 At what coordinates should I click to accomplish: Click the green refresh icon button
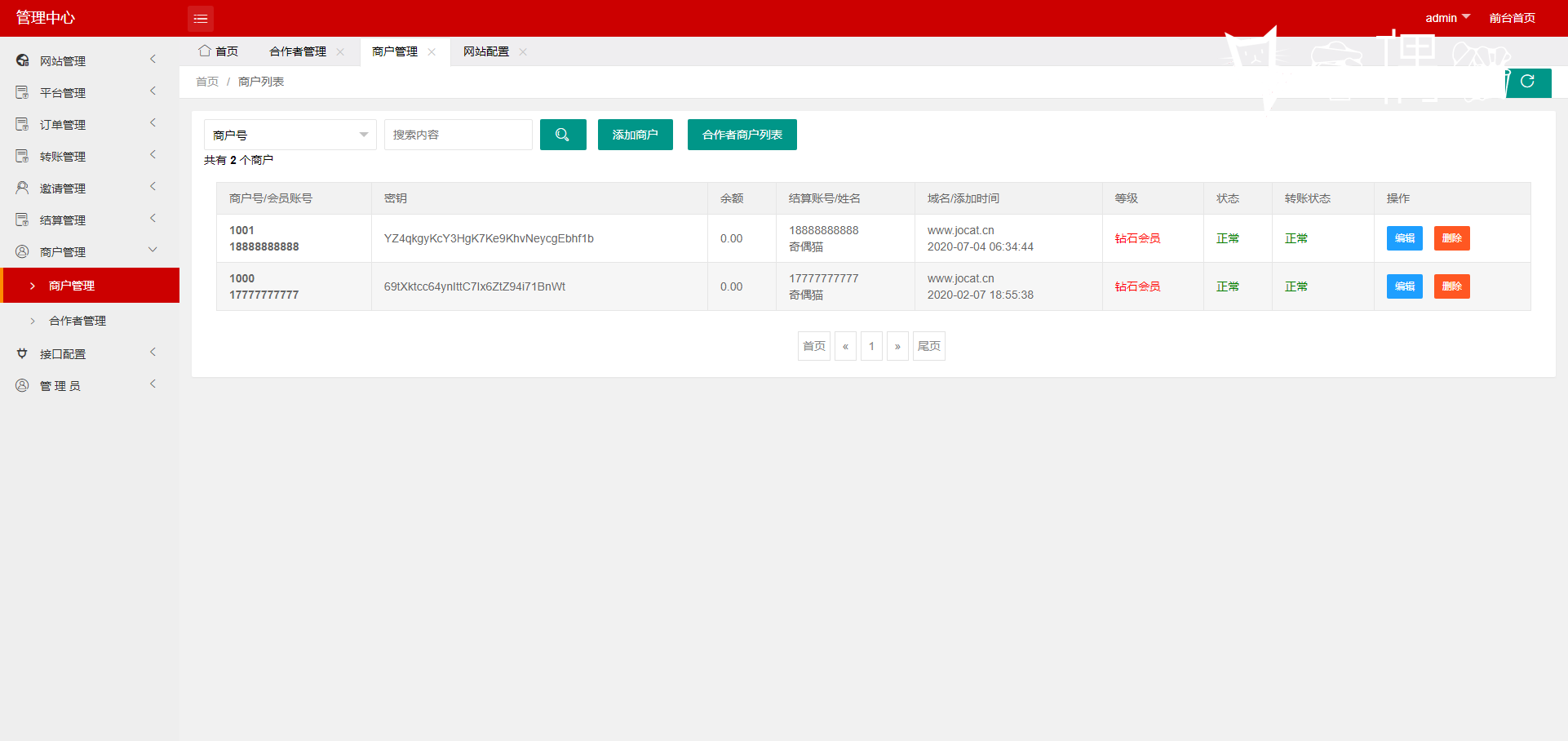(x=1528, y=82)
